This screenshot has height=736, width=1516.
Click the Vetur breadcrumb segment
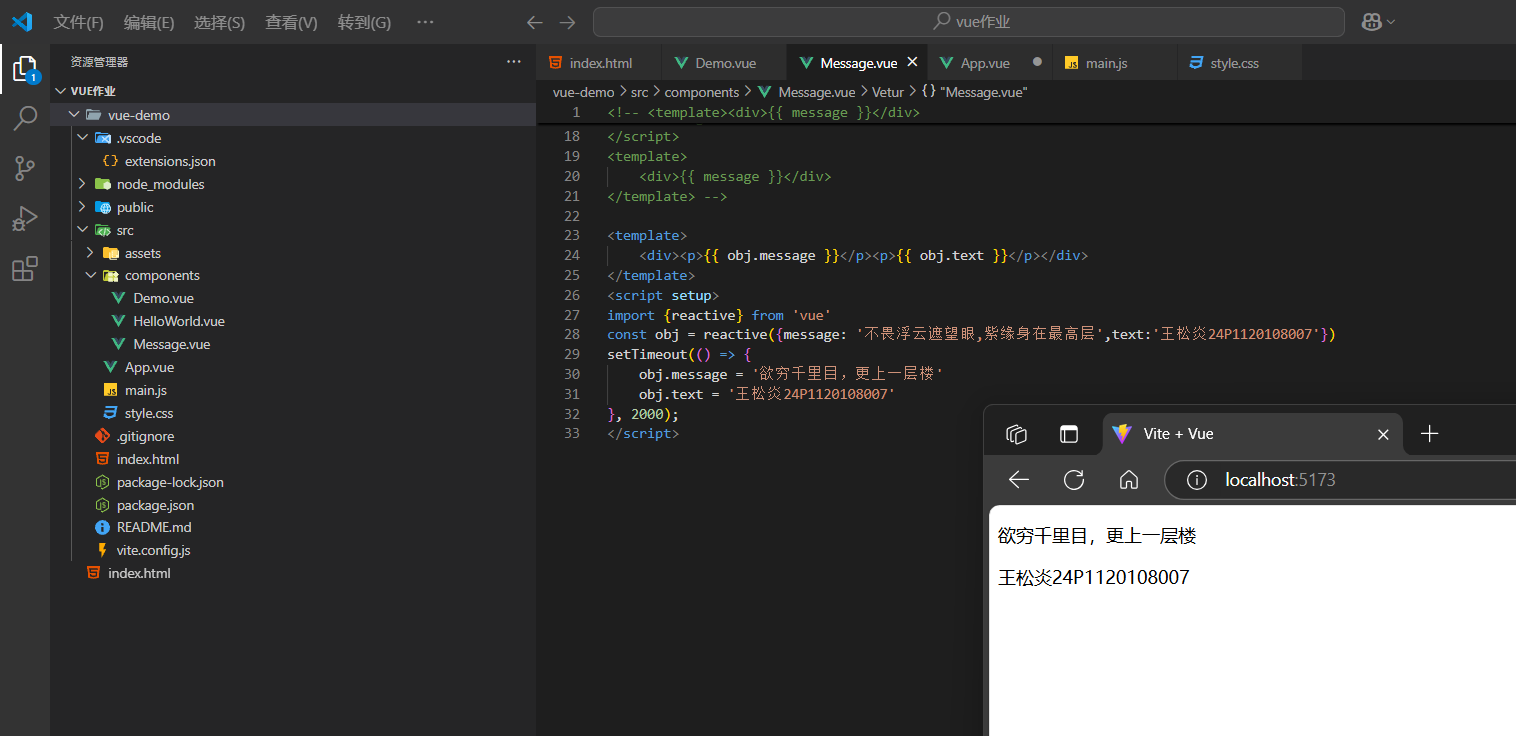(x=887, y=92)
